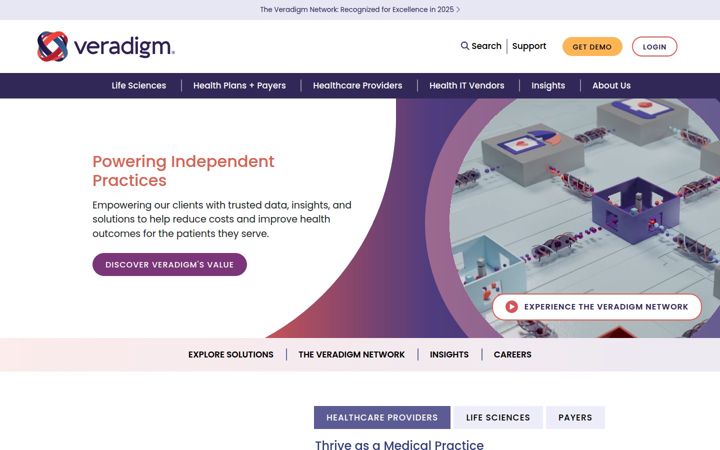Image resolution: width=720 pixels, height=450 pixels.
Task: Click Discover Veradigm's Value button
Action: [x=169, y=264]
